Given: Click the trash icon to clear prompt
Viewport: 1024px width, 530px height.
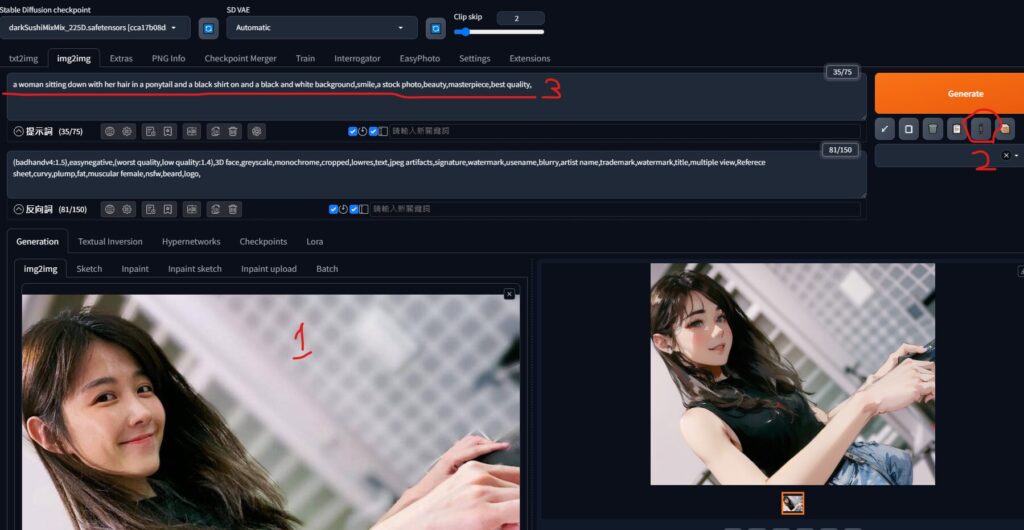Looking at the screenshot, I should pyautogui.click(x=932, y=129).
